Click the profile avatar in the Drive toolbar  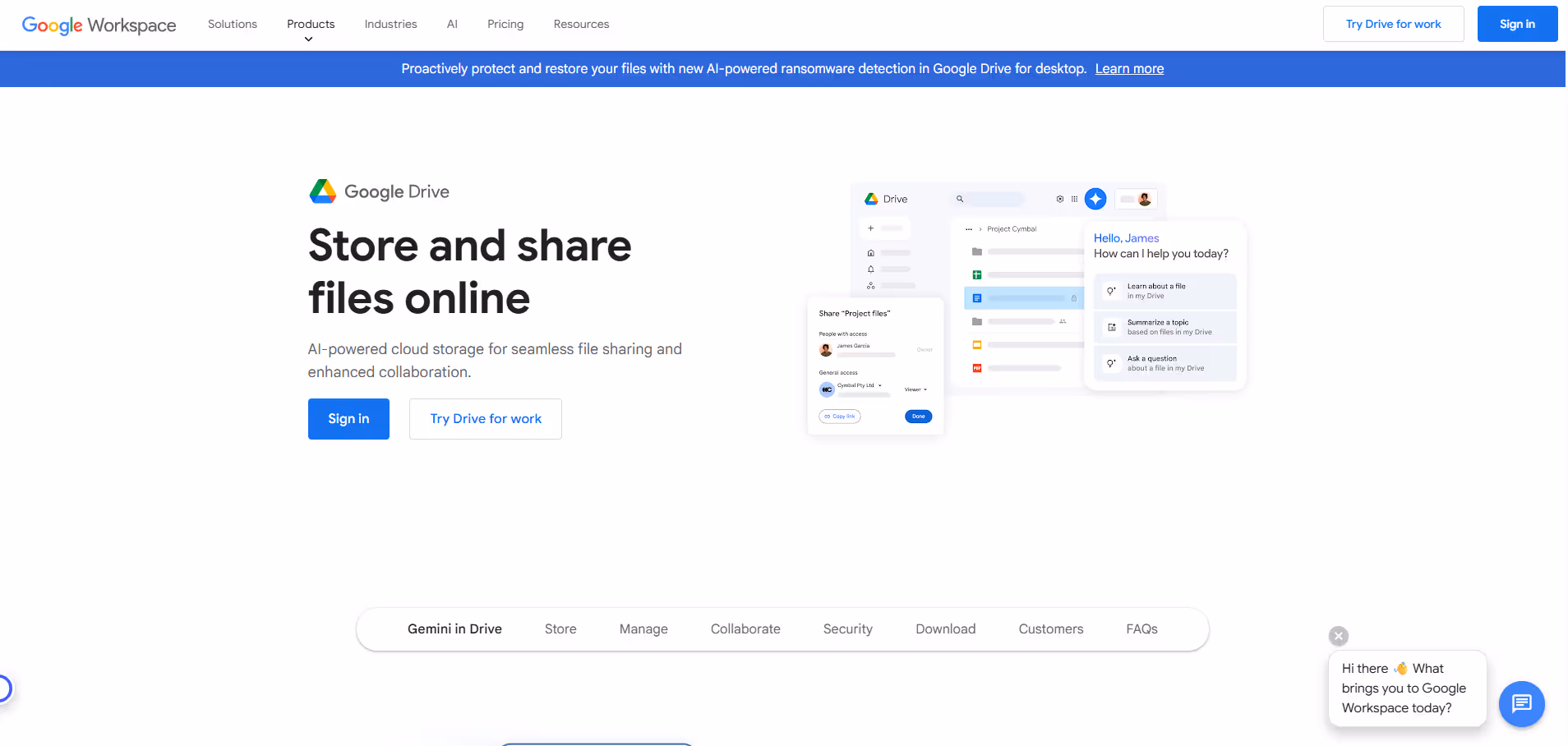coord(1144,198)
